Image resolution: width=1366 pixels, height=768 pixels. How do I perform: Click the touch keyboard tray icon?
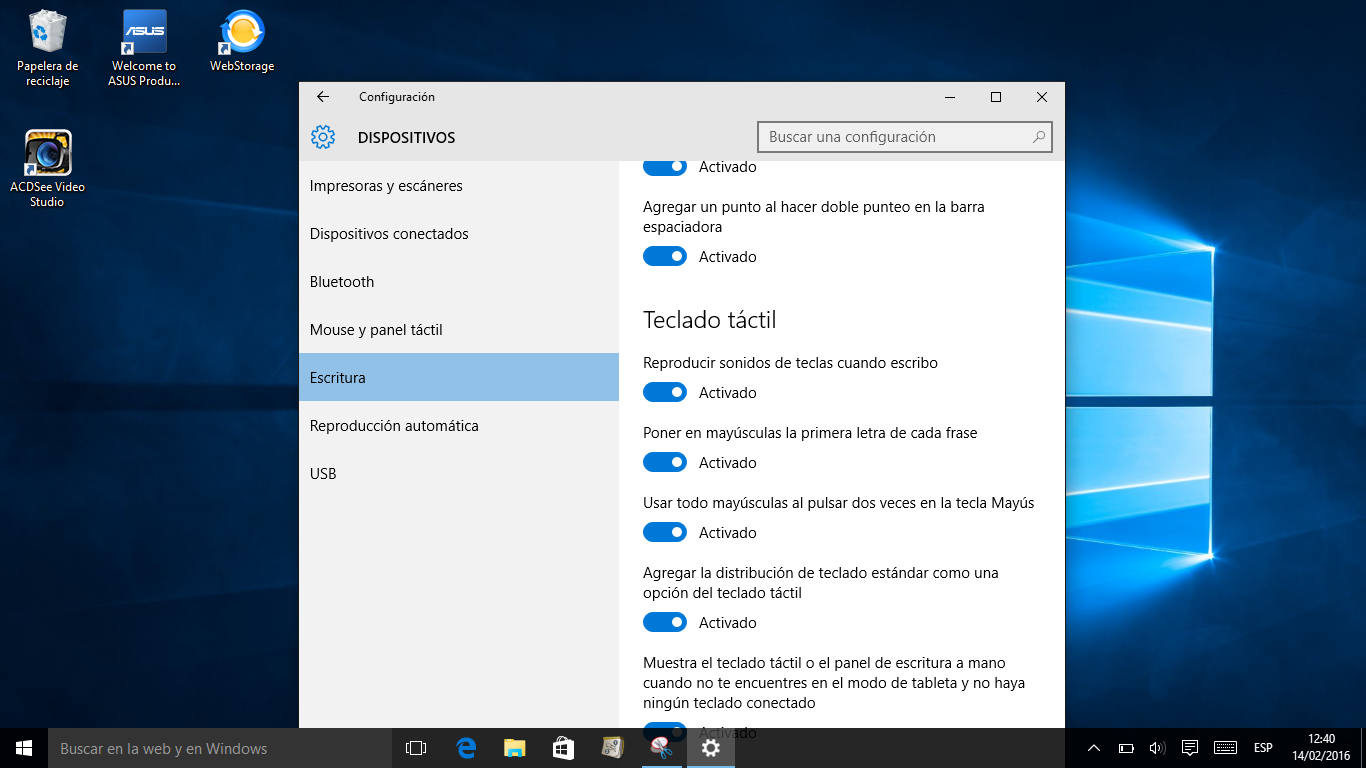(1225, 748)
